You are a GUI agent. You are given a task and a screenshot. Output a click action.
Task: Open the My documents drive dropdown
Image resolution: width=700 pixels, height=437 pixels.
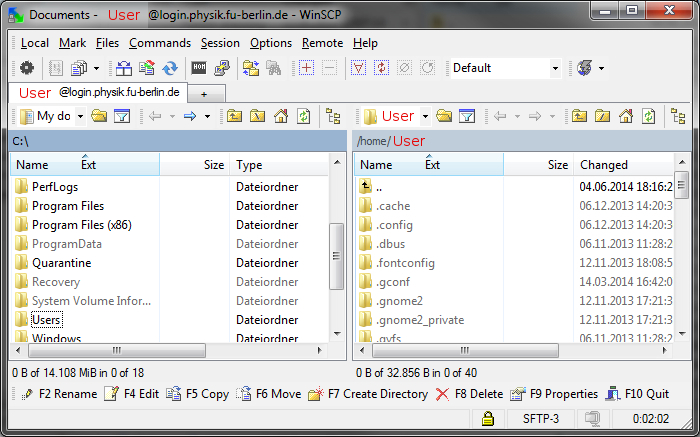pos(80,117)
